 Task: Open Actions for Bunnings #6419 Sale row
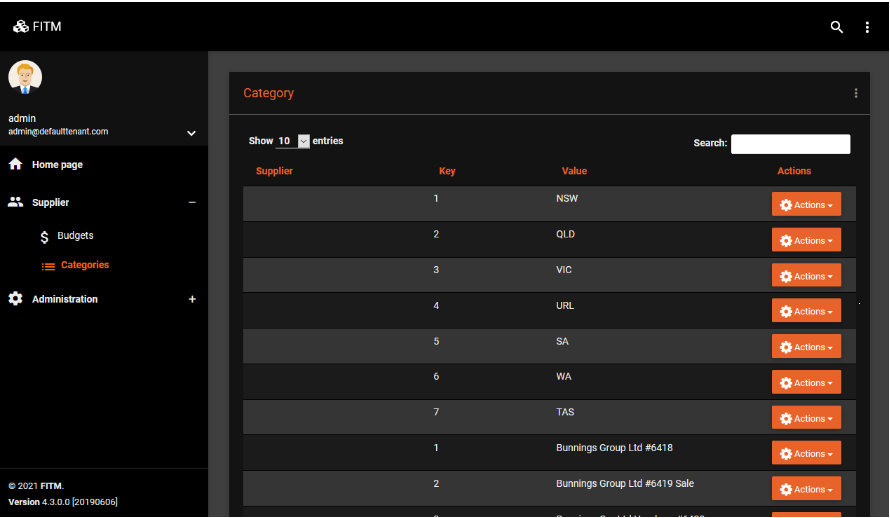[x=806, y=489]
